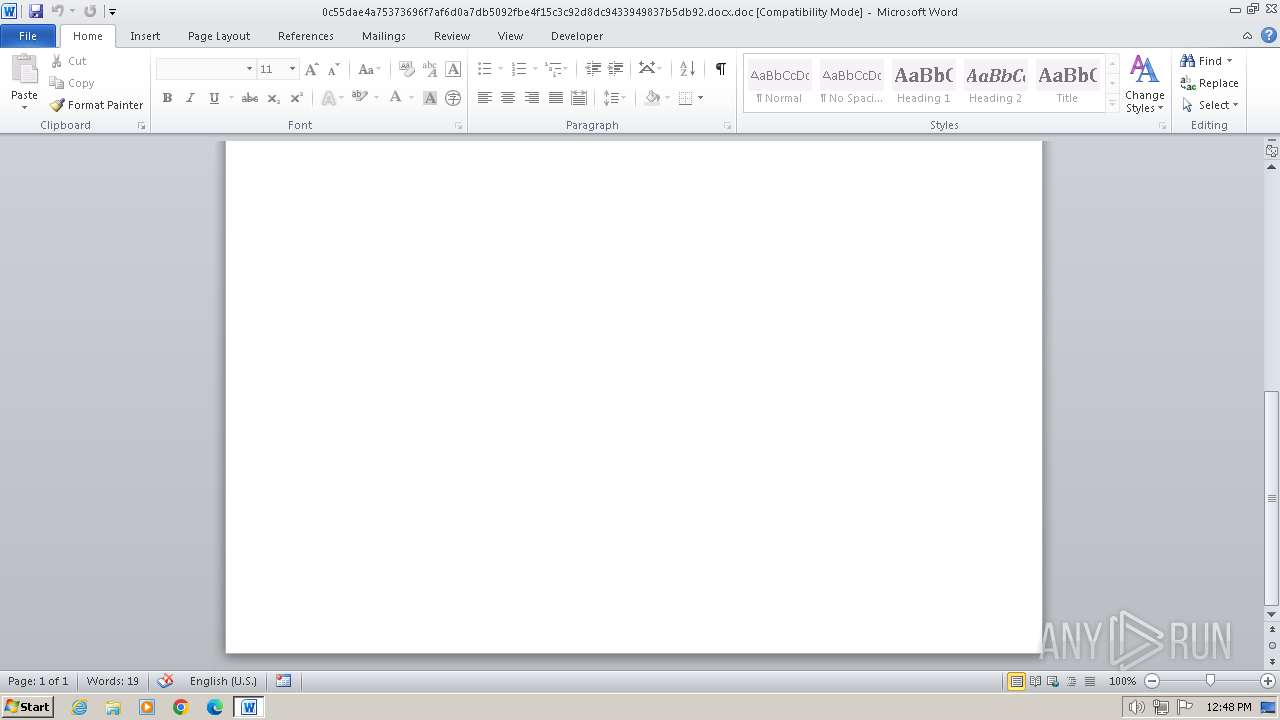Open the text Highlight Color picker
The image size is (1280, 720).
click(x=360, y=98)
